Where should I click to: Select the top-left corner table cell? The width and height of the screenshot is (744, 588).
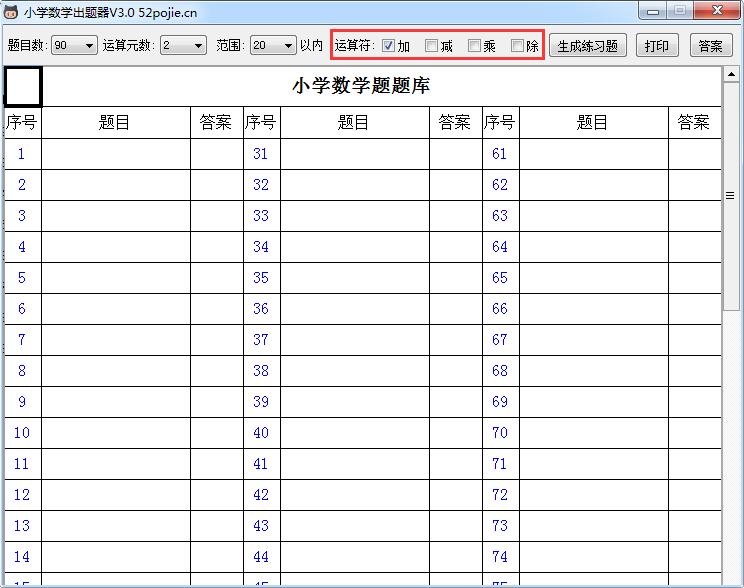(x=23, y=87)
